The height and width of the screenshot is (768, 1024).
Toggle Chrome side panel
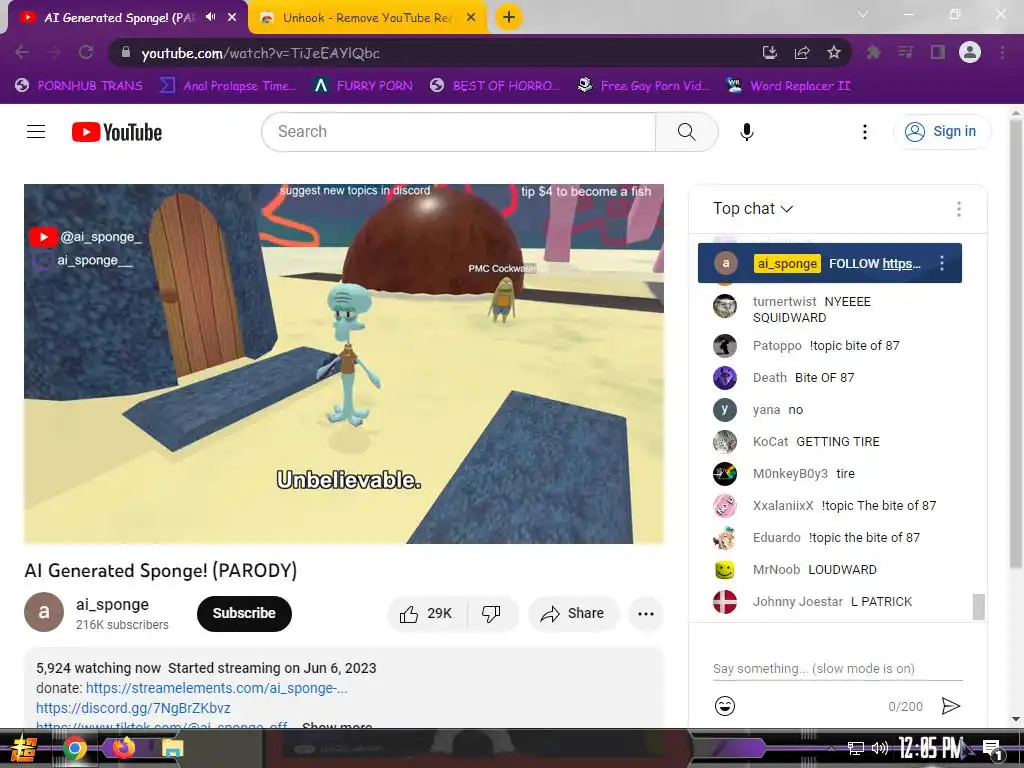click(x=938, y=52)
